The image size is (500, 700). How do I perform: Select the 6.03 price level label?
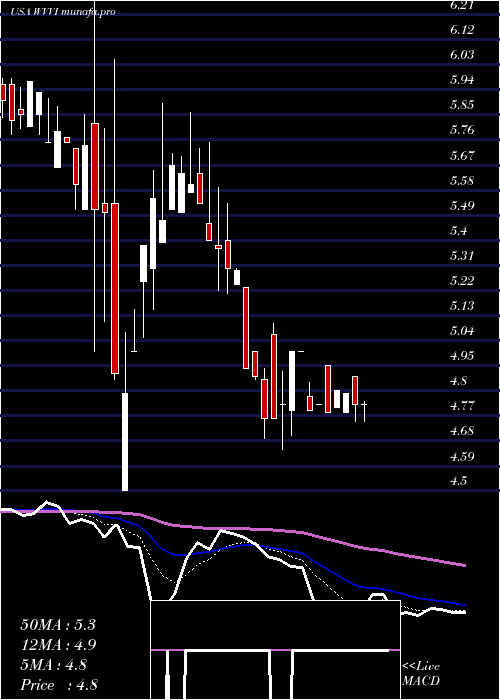[x=462, y=54]
